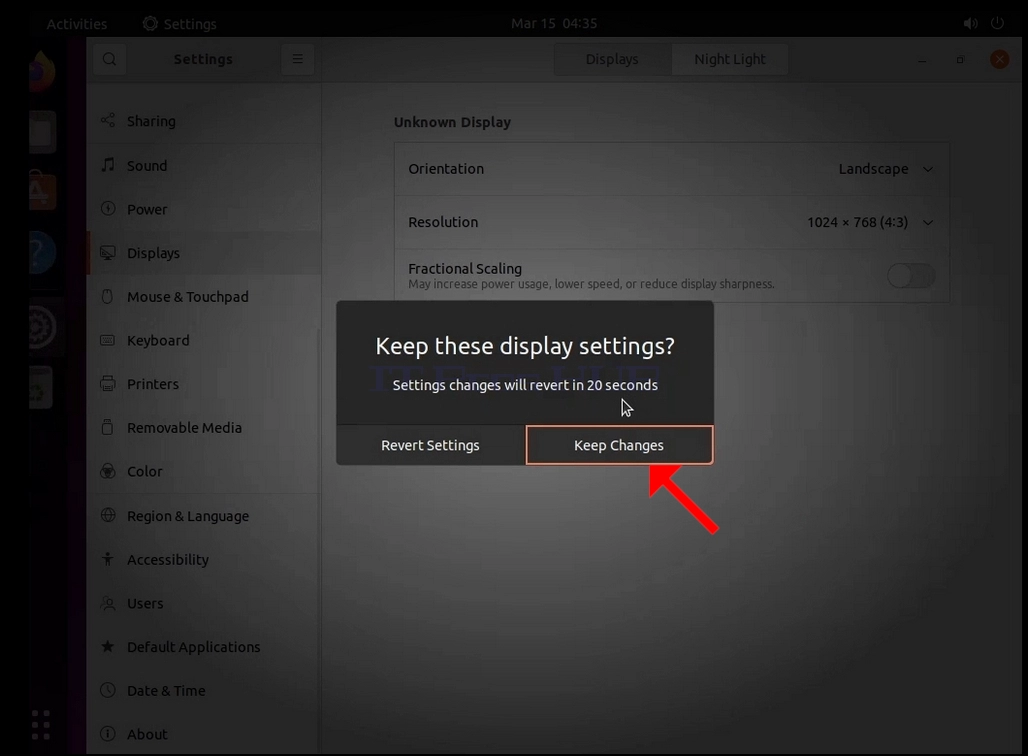This screenshot has height=756, width=1028.
Task: Open Accessibility settings row
Action: [x=203, y=559]
